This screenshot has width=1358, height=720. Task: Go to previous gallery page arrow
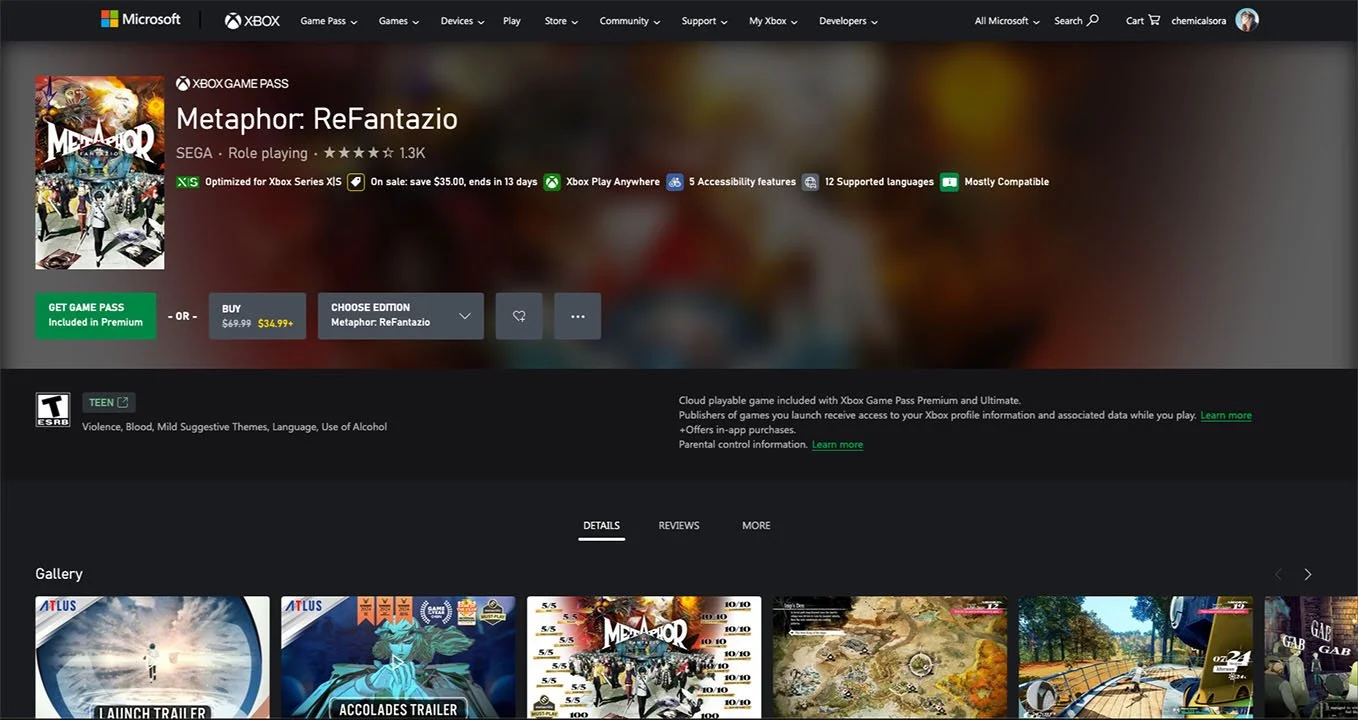pyautogui.click(x=1278, y=574)
